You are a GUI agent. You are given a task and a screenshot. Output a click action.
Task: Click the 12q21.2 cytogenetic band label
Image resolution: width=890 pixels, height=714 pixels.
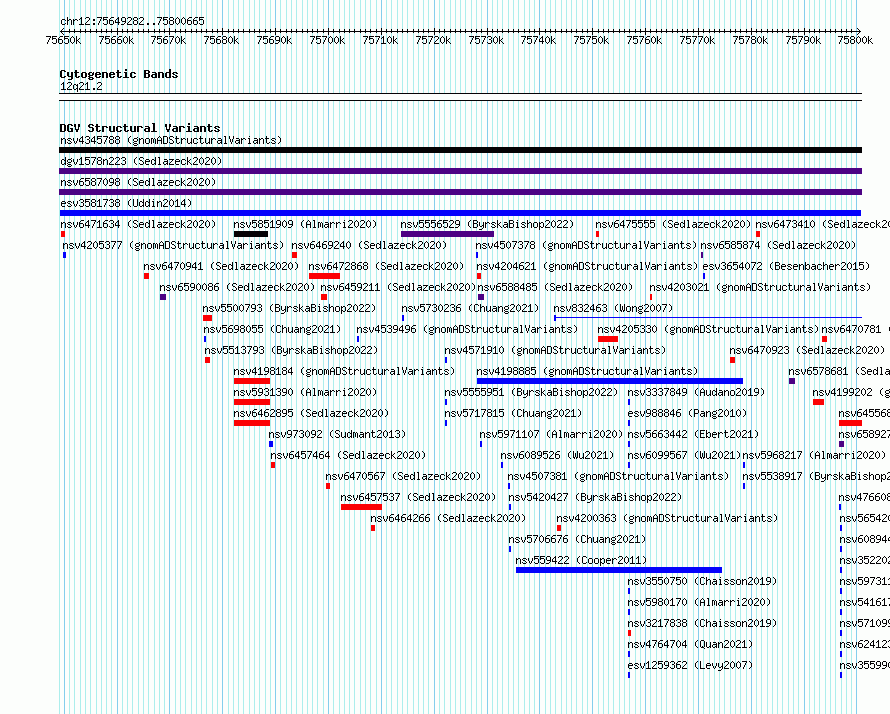[81, 86]
